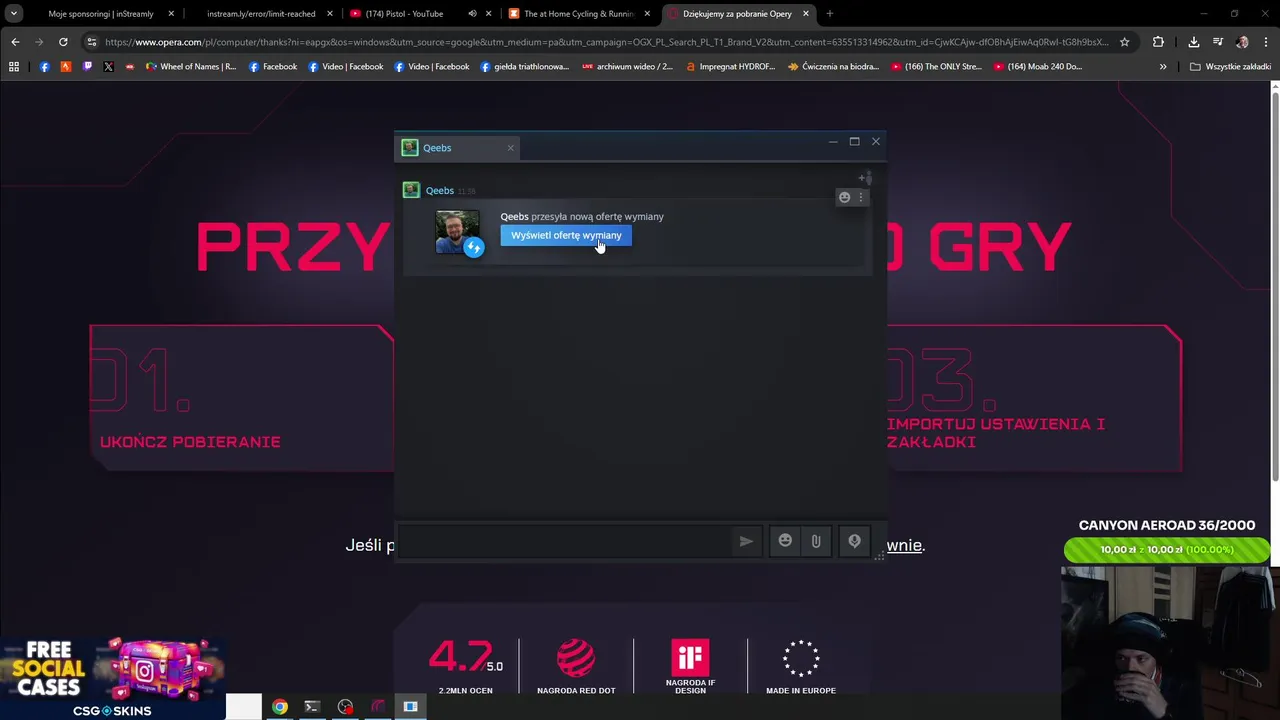
Task: Open the chat emoticon picker
Action: tap(785, 541)
